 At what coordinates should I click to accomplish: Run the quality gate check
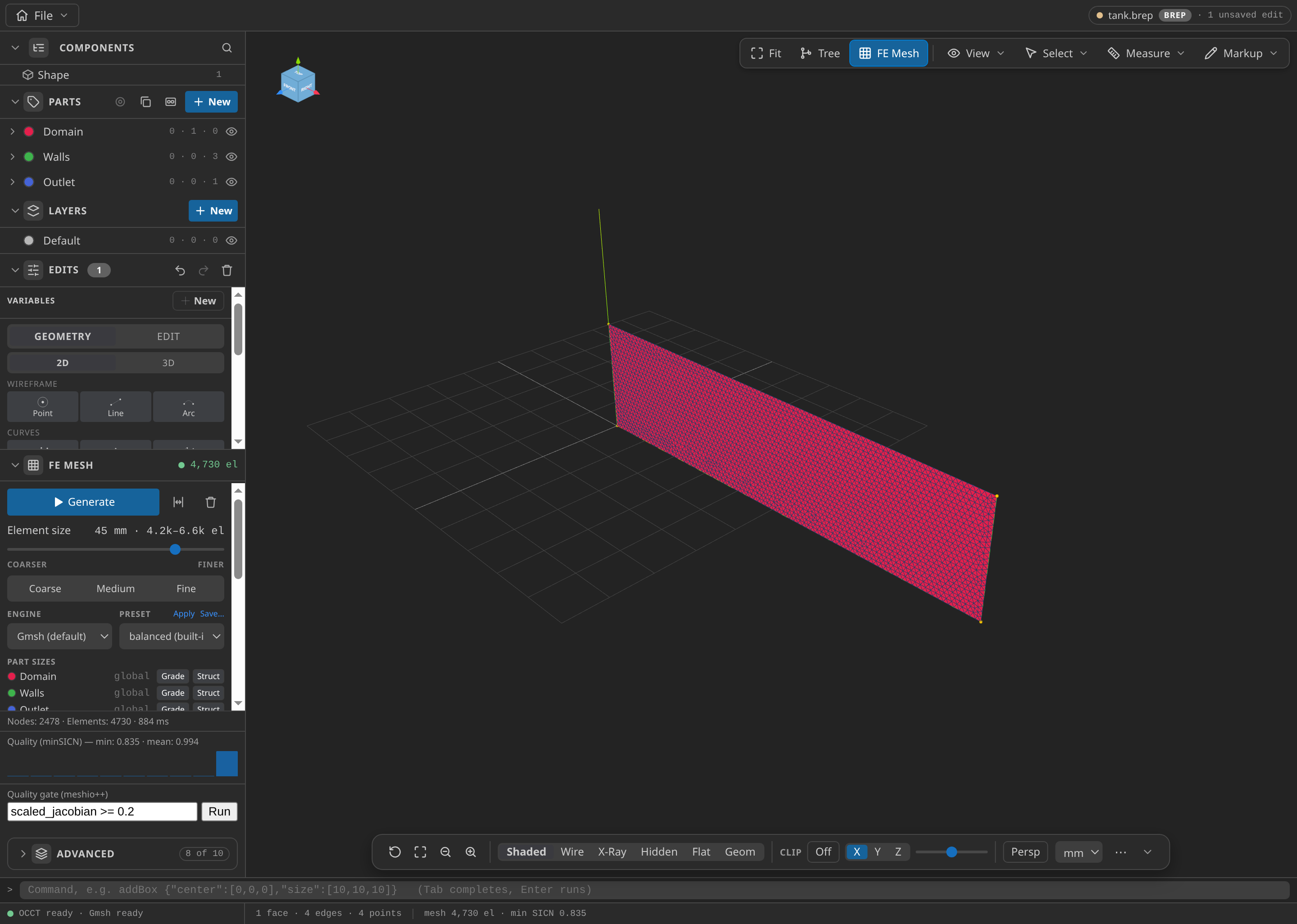pyautogui.click(x=219, y=811)
